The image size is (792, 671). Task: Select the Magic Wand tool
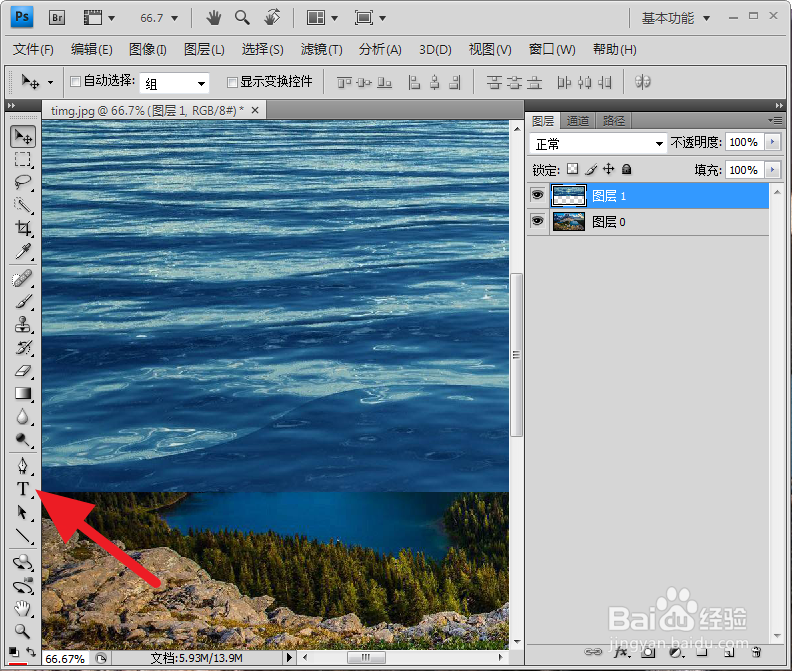coord(23,205)
